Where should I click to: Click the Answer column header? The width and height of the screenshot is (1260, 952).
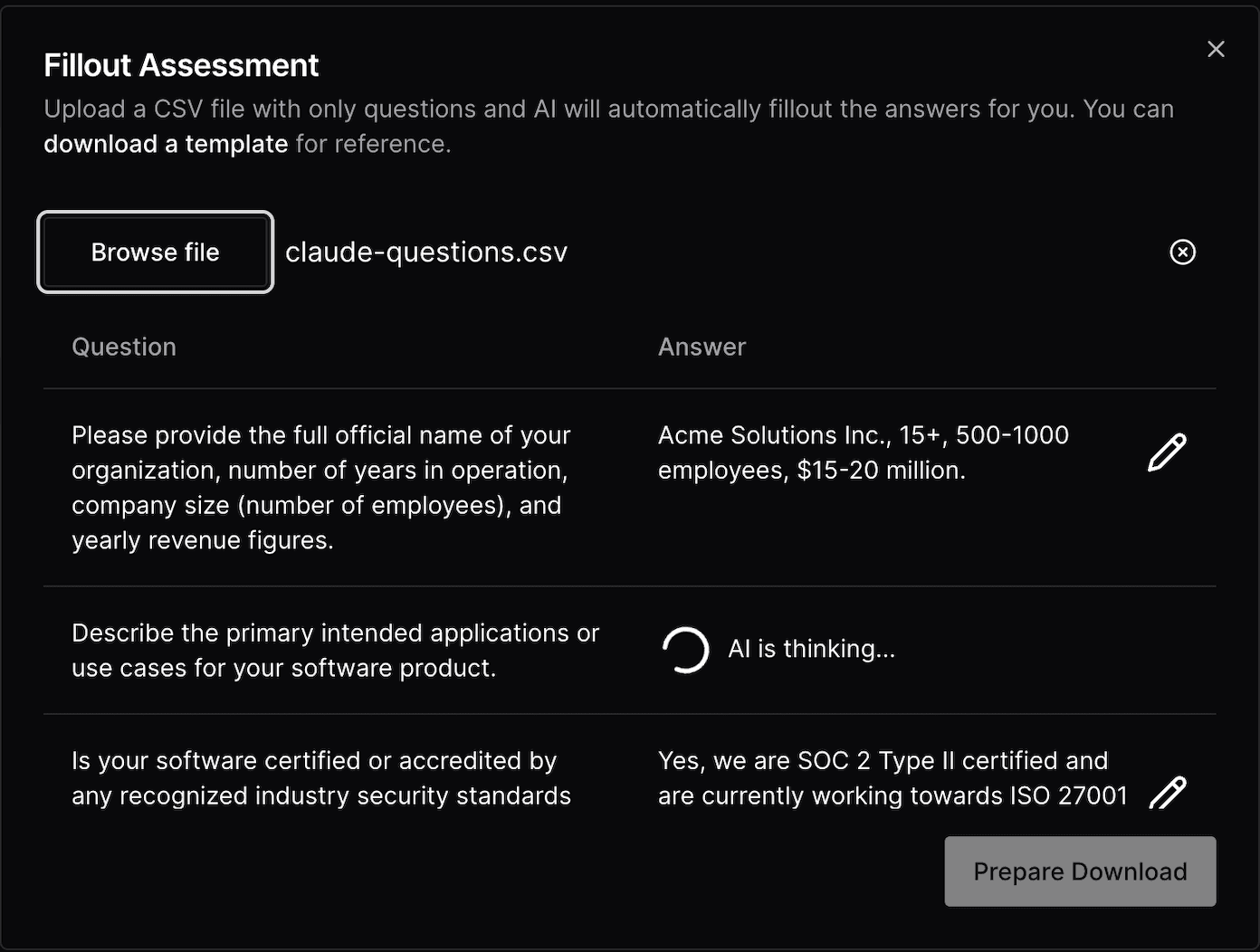click(702, 347)
